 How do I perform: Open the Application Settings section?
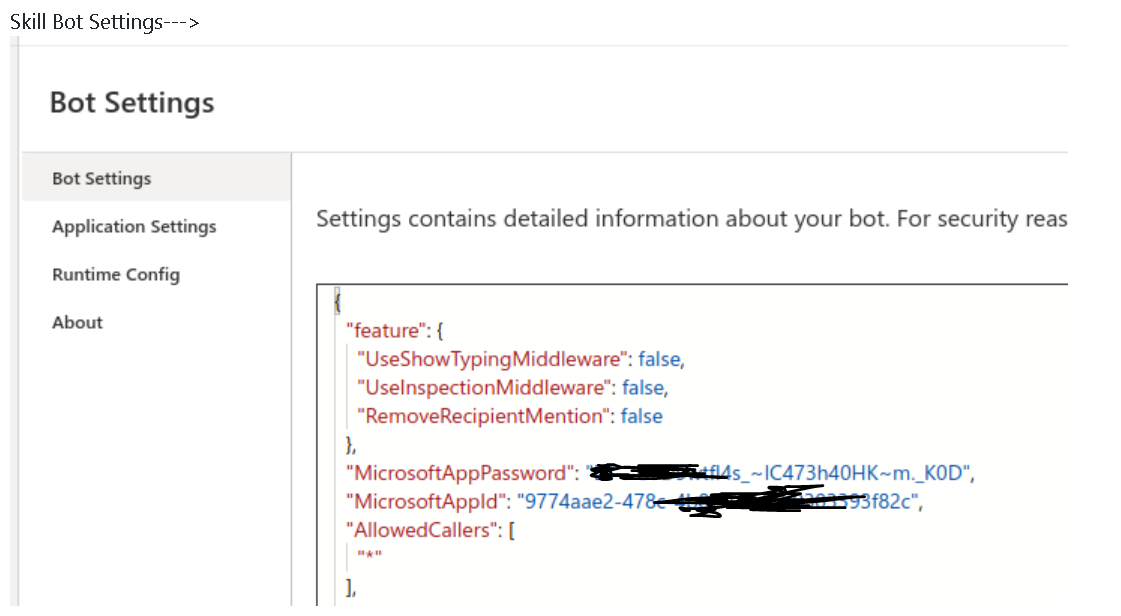133,226
